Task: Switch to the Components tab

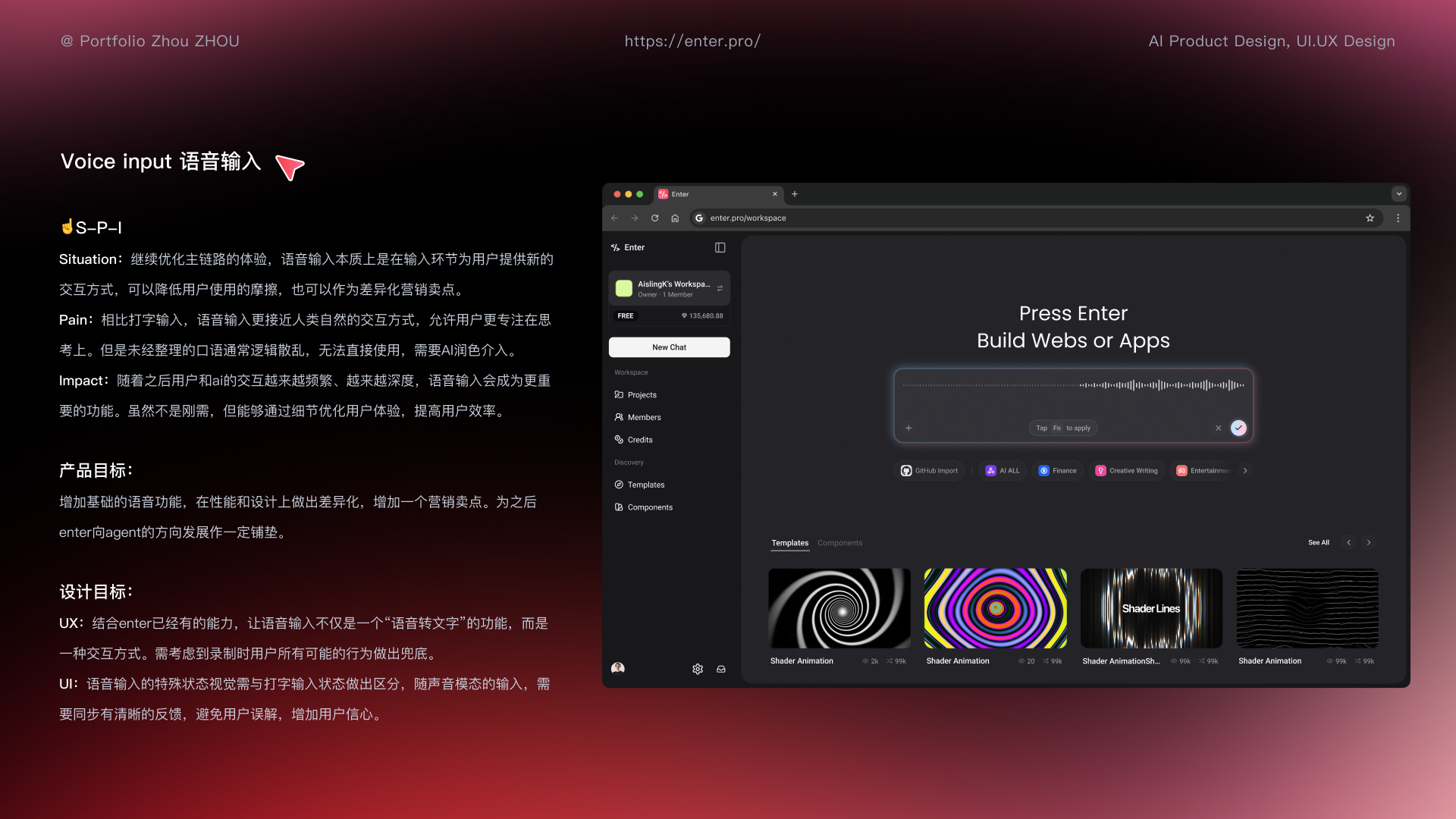Action: coord(839,543)
